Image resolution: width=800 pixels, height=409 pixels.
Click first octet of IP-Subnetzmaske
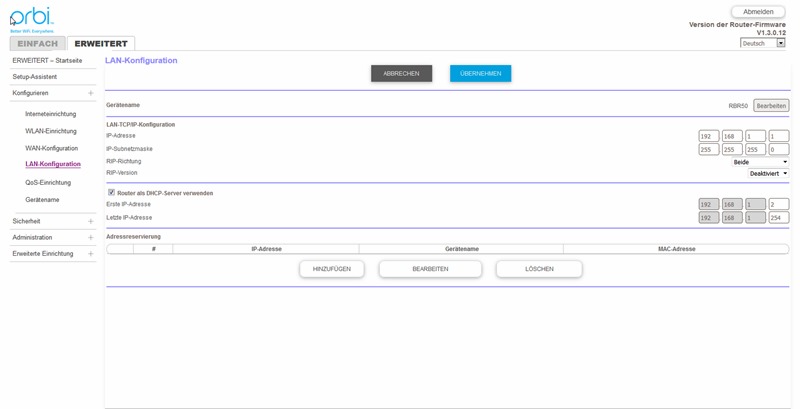pyautogui.click(x=709, y=149)
